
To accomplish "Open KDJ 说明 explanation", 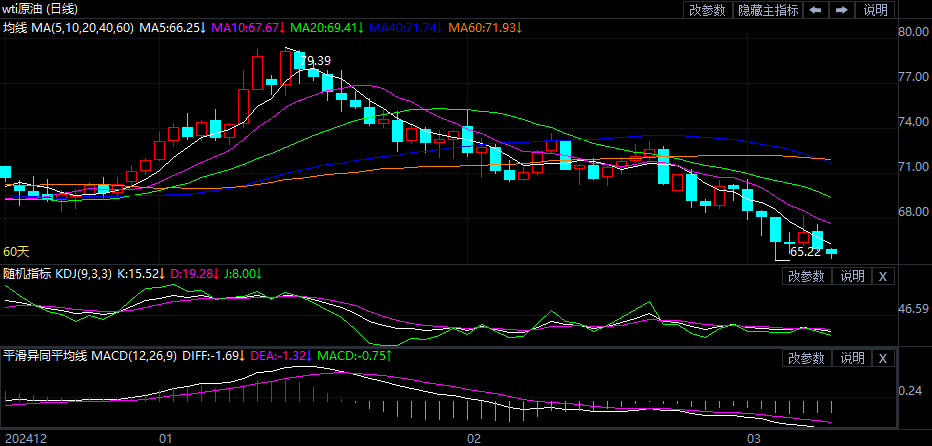I will tap(852, 276).
